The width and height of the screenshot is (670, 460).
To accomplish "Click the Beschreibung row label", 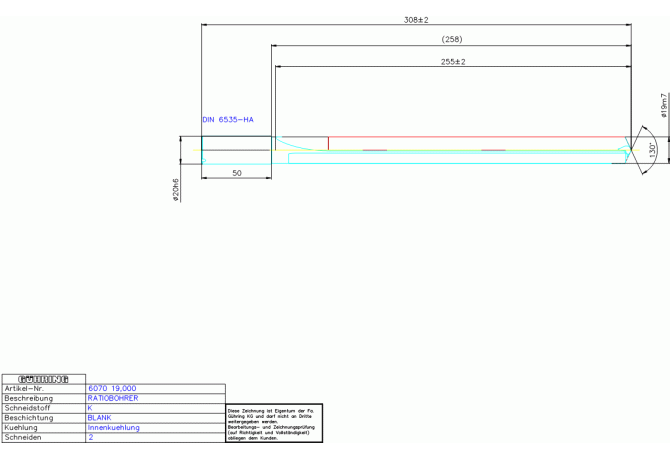I will point(29,398).
